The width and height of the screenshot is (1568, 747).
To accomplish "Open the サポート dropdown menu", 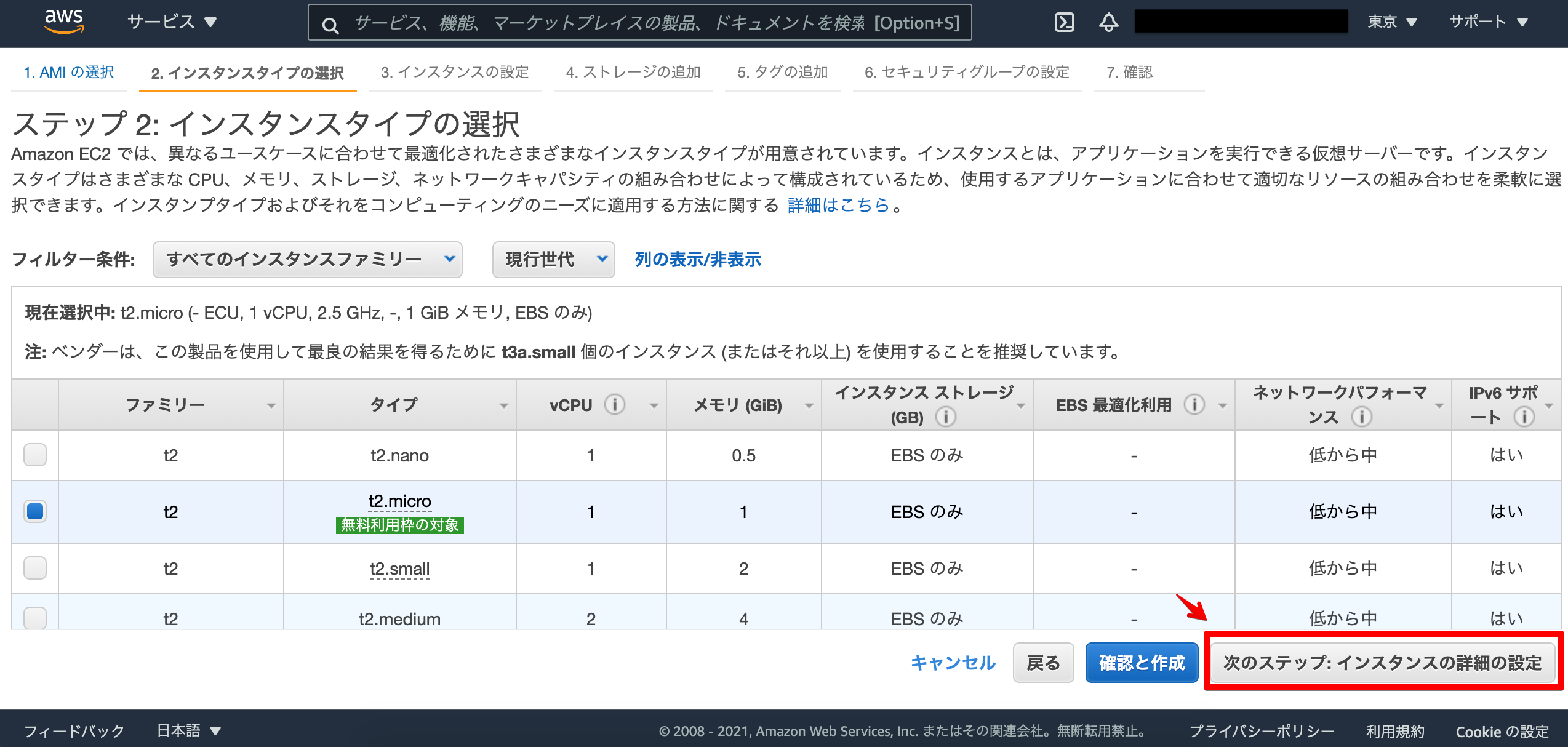I will click(1488, 22).
